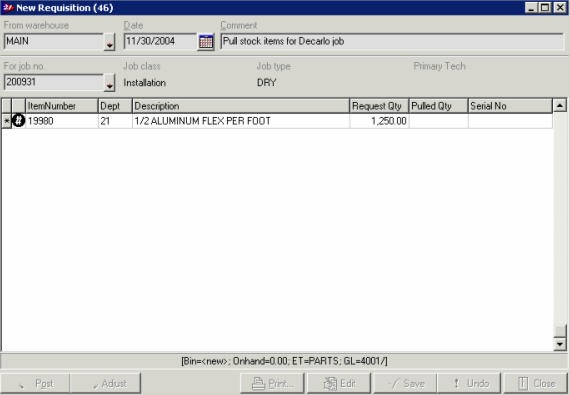Maximize the New Requisition window
Viewport: 570px width, 395px height.
pos(545,8)
